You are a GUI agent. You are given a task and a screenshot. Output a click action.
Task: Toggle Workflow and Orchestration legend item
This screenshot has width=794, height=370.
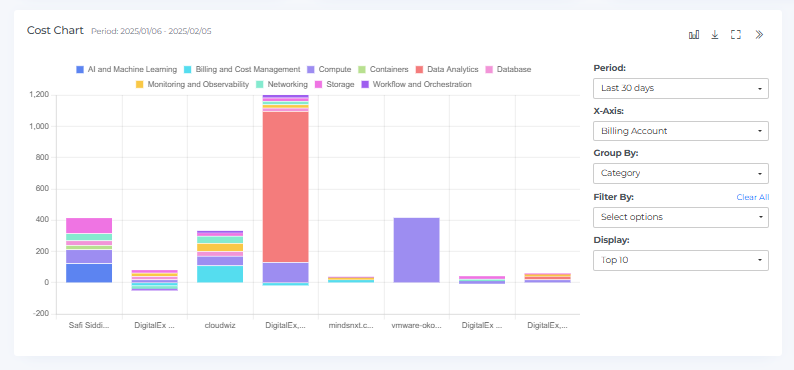[x=416, y=85]
